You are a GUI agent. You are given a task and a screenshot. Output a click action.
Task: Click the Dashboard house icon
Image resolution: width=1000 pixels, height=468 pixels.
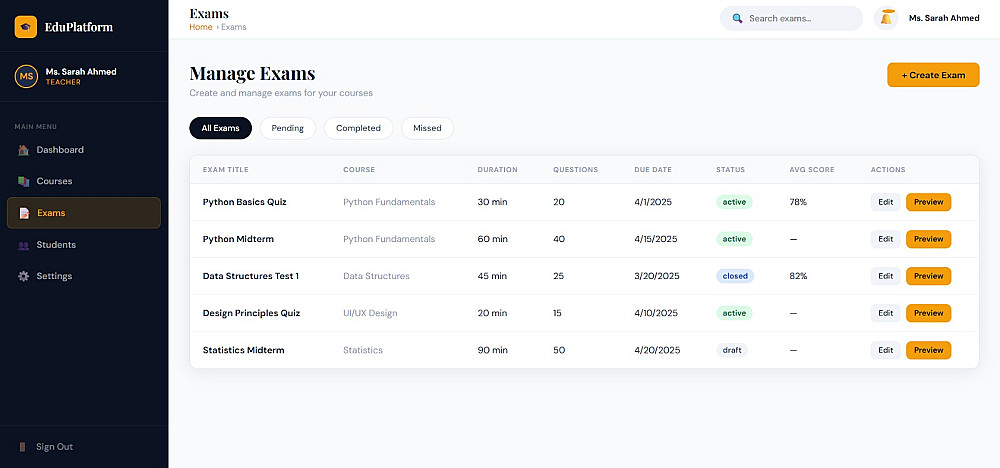(x=24, y=150)
